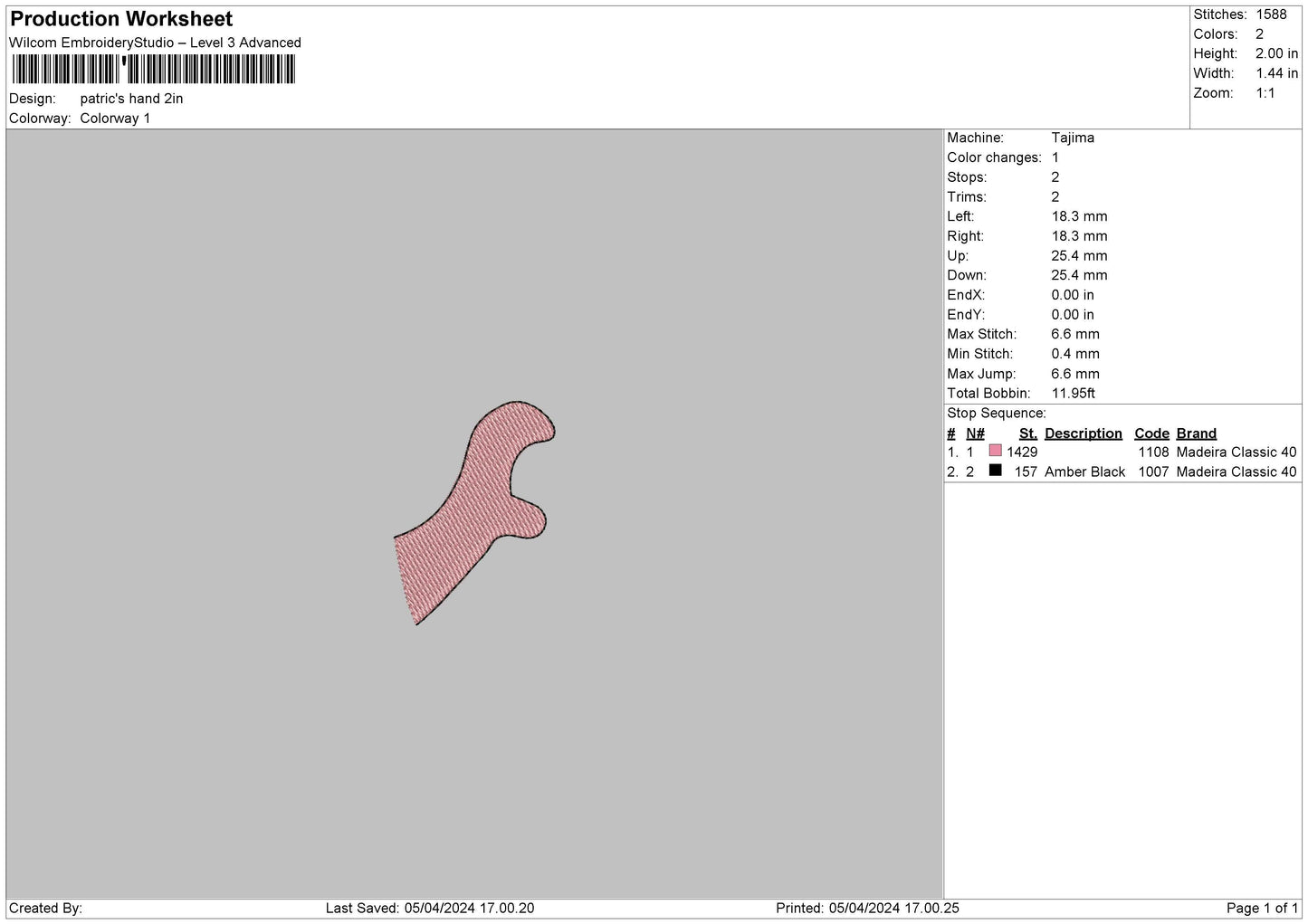Click the Production Worksheet title

[x=121, y=19]
